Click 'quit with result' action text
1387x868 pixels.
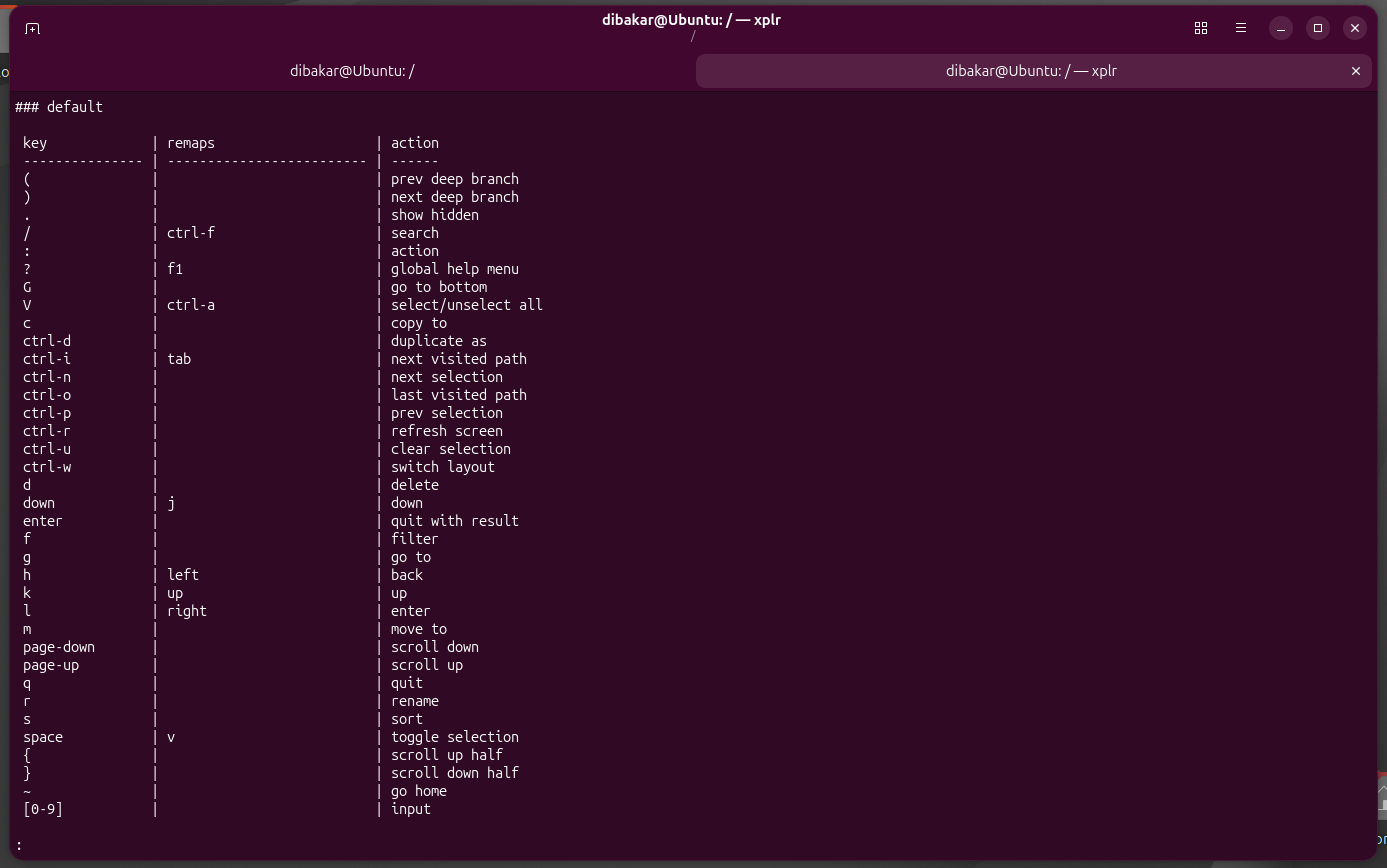coord(455,521)
